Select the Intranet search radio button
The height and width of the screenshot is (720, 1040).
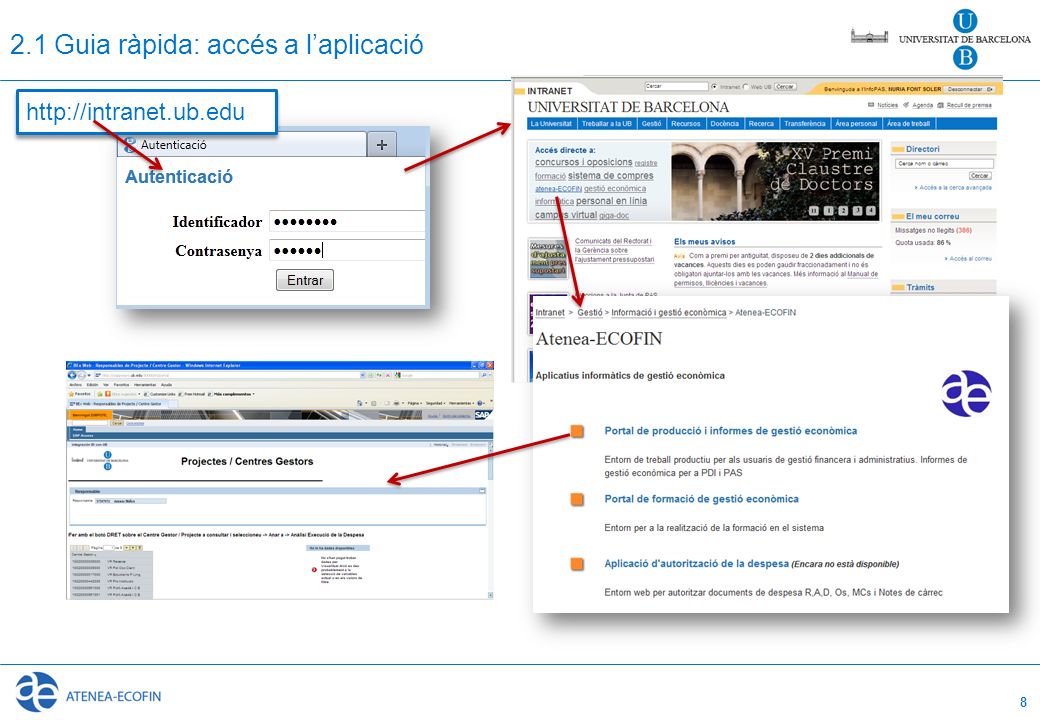714,86
